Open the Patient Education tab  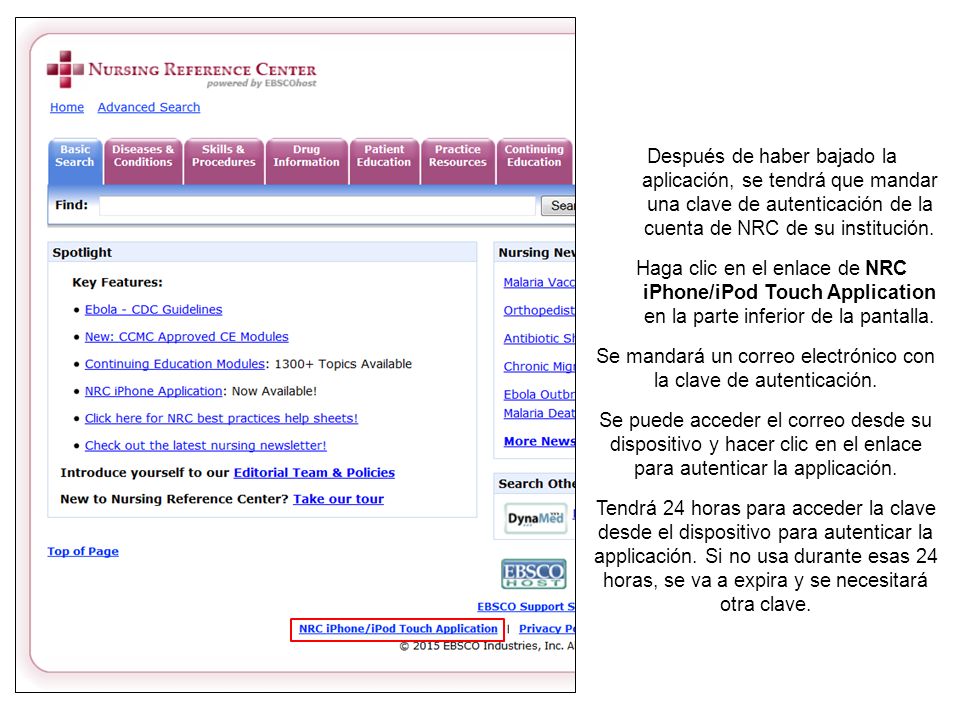[384, 161]
